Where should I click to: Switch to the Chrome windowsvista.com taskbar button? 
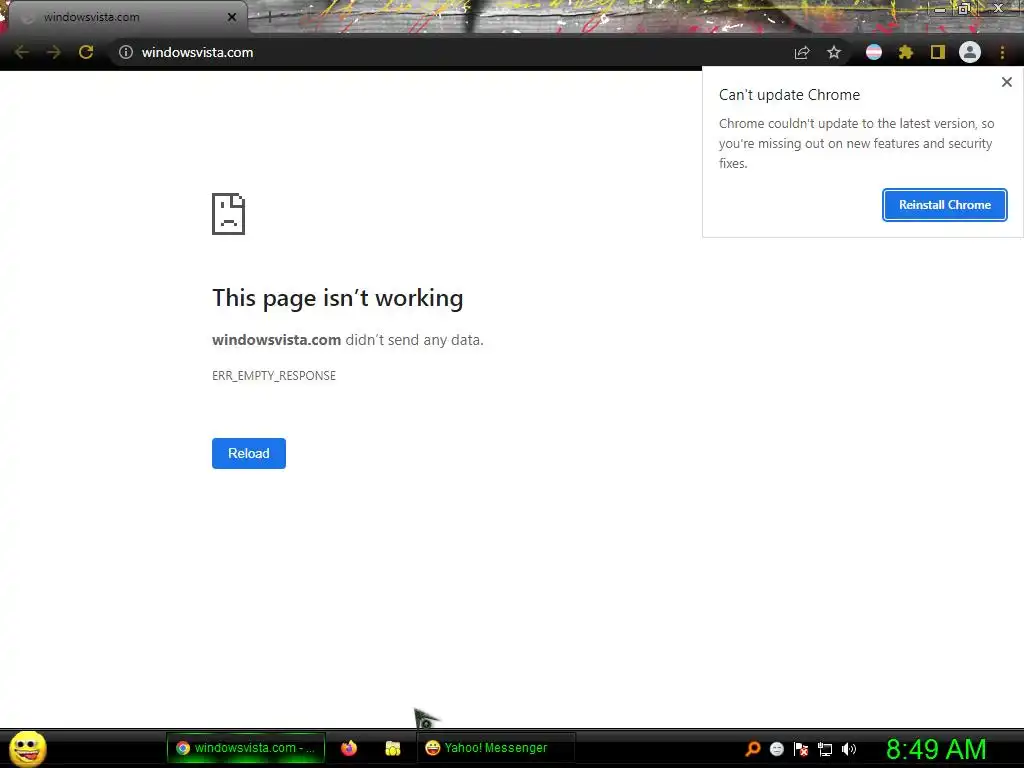click(x=246, y=748)
